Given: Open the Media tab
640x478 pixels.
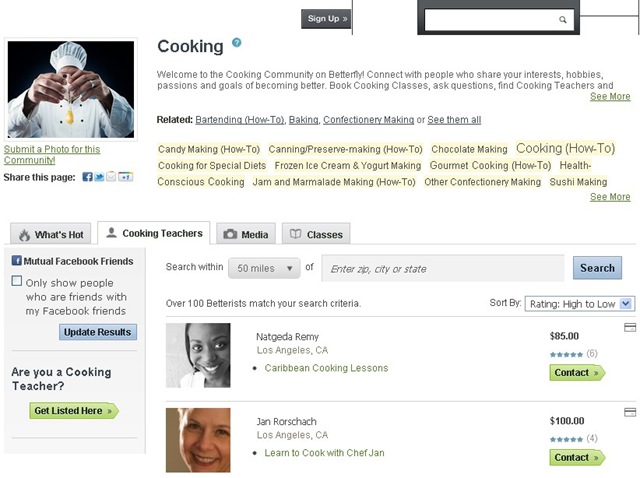Looking at the screenshot, I should click(x=246, y=234).
